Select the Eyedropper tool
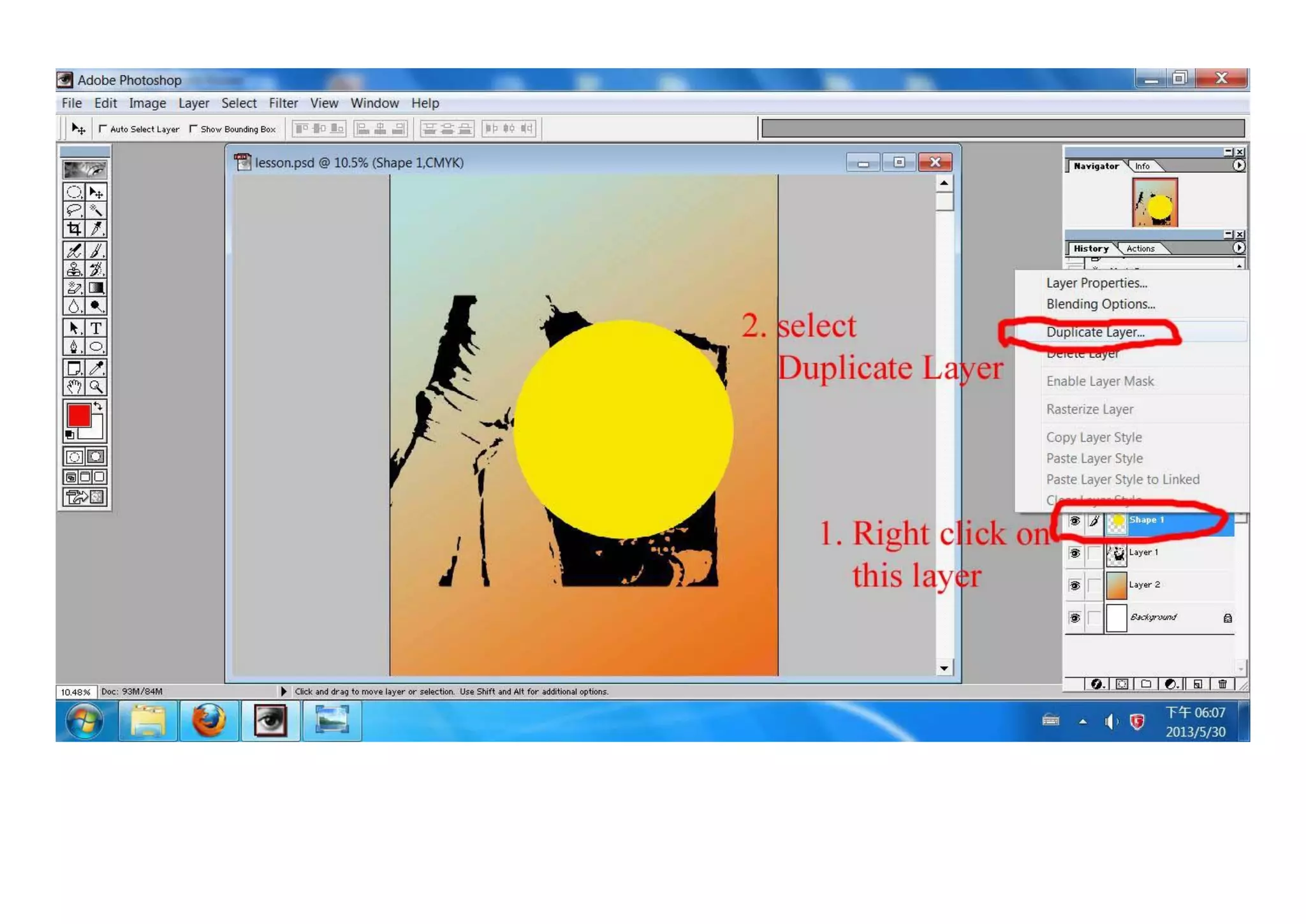The image size is (1306, 924). 96,368
